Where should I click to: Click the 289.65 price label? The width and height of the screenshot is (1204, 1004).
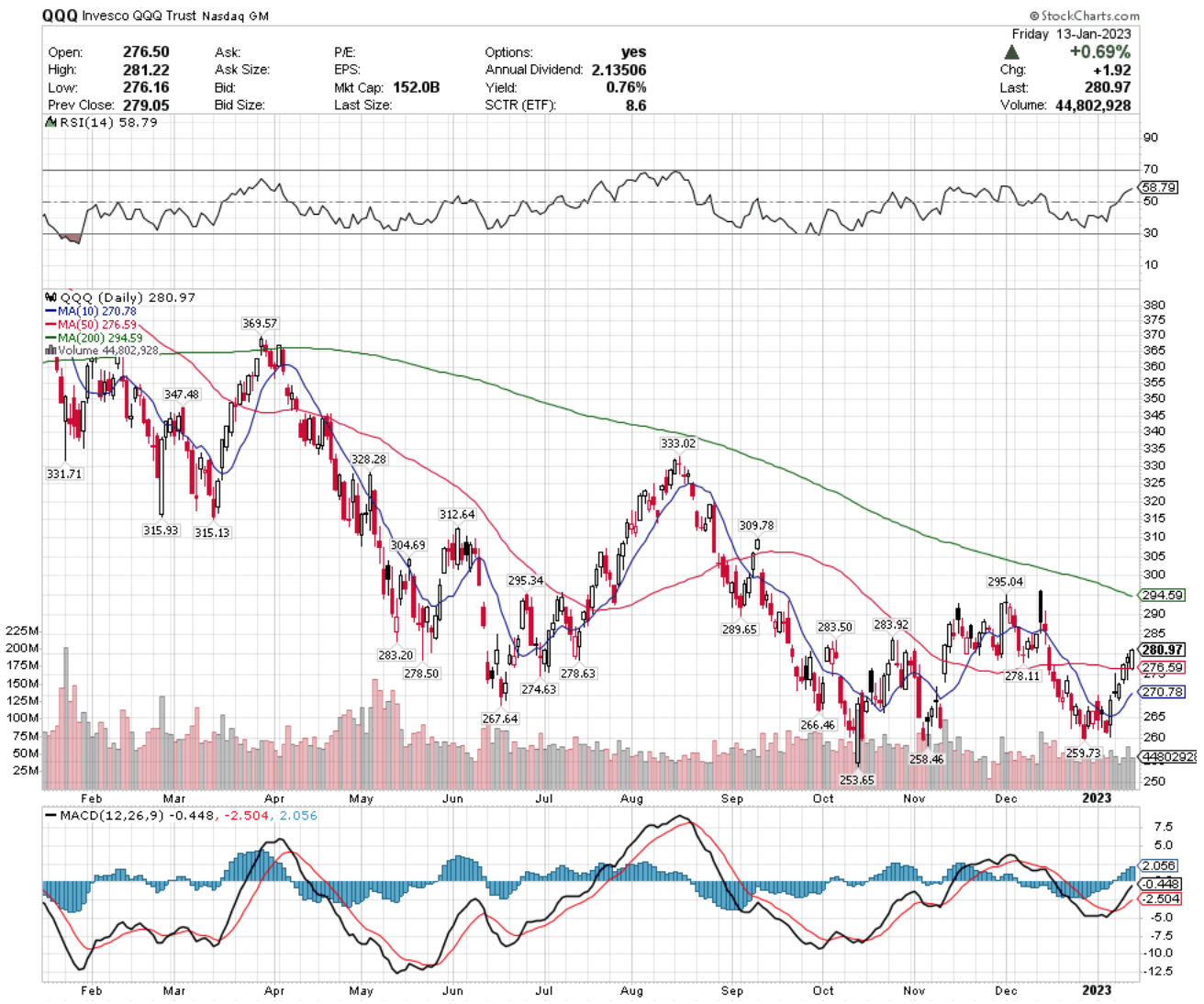click(740, 630)
